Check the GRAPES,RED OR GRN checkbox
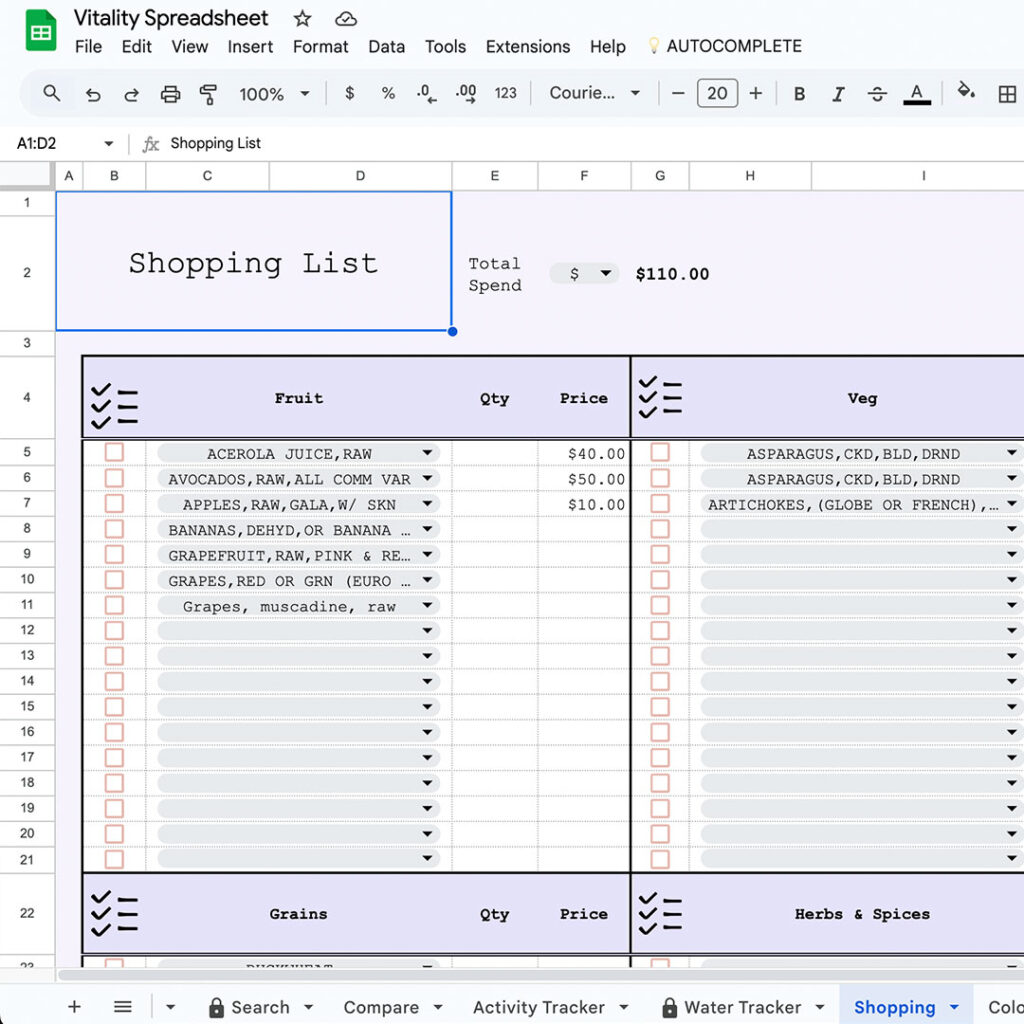This screenshot has height=1024, width=1024. coord(114,580)
